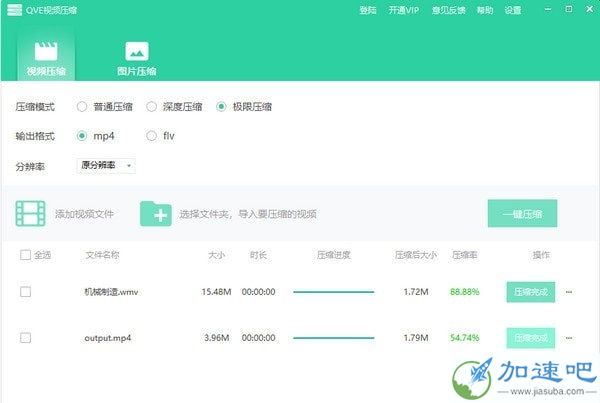Click the 压缩完成 button for 机械制造.wmv
Viewport: 600px width, 403px height.
pos(531,292)
